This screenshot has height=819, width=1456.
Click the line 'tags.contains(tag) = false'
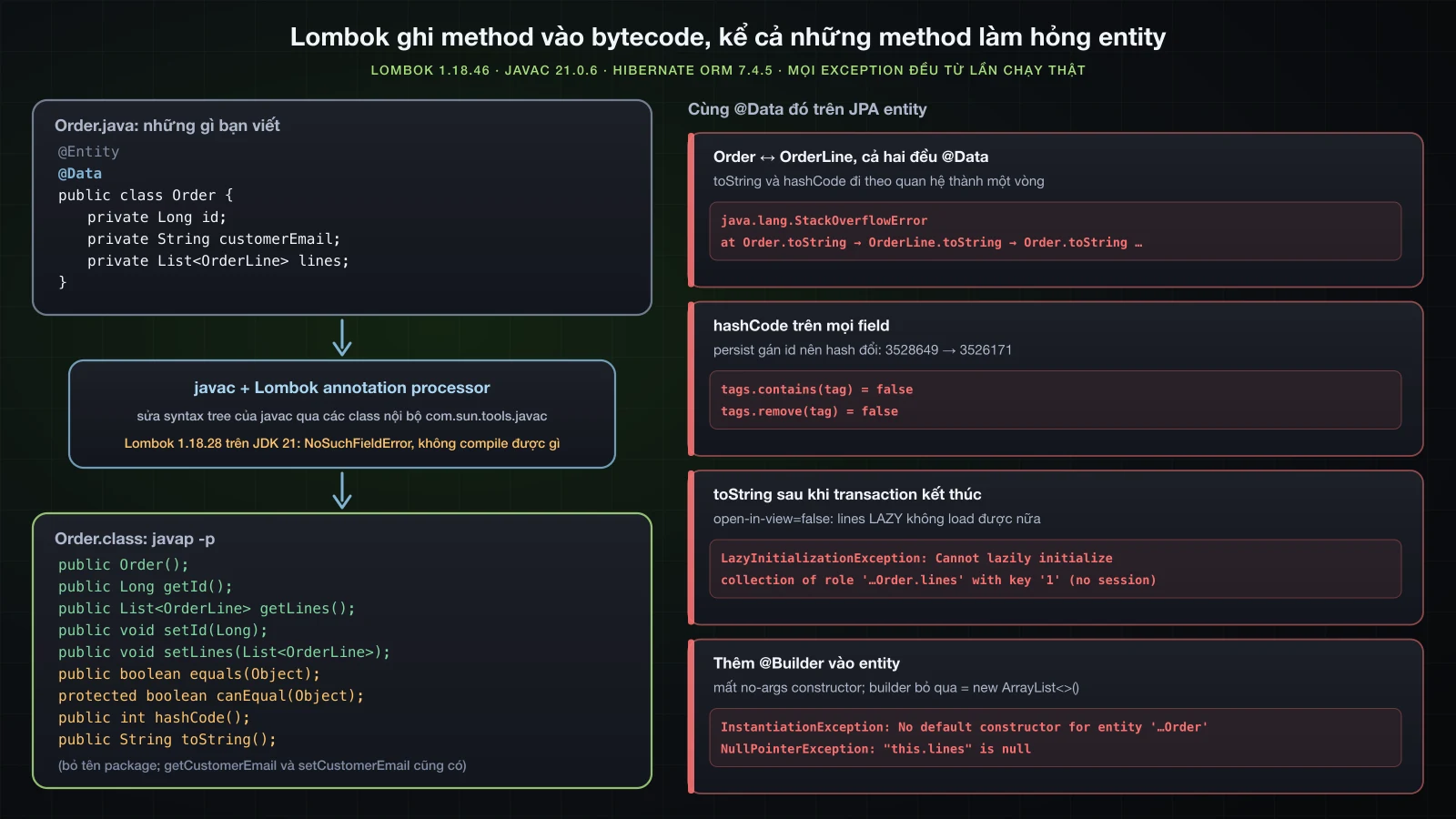click(817, 389)
